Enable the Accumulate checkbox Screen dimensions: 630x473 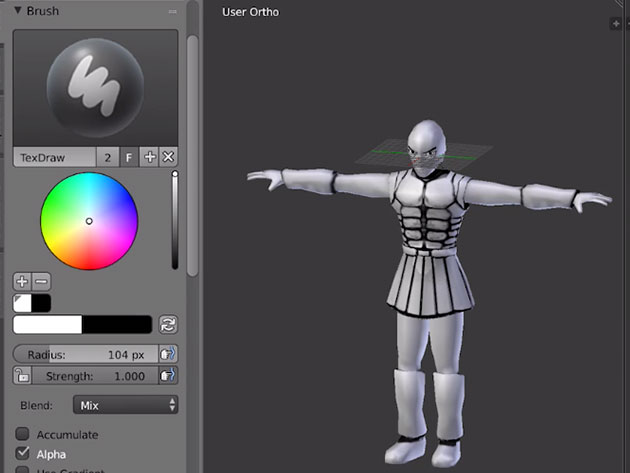pos(22,434)
